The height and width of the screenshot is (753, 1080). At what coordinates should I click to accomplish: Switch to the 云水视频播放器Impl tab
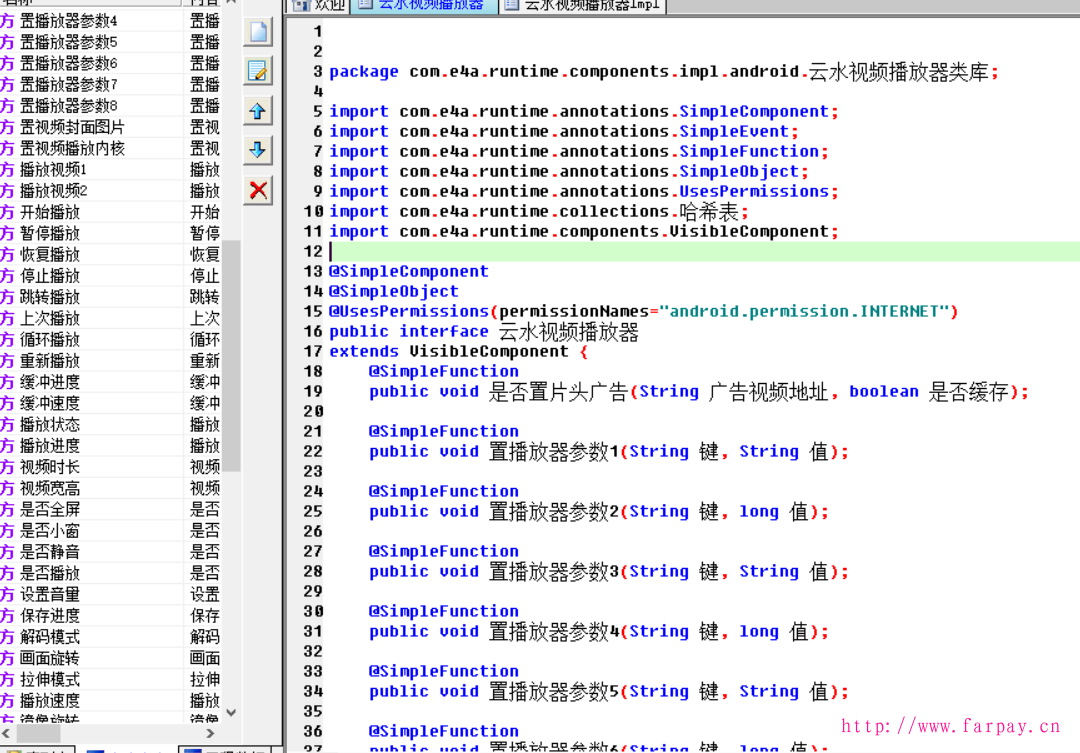click(583, 5)
